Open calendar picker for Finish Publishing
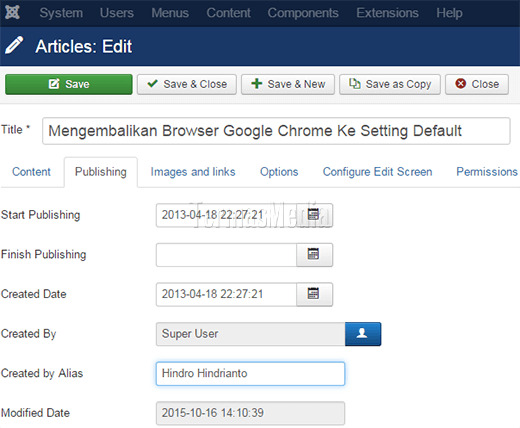Image resolution: width=520 pixels, height=428 pixels. point(314,255)
